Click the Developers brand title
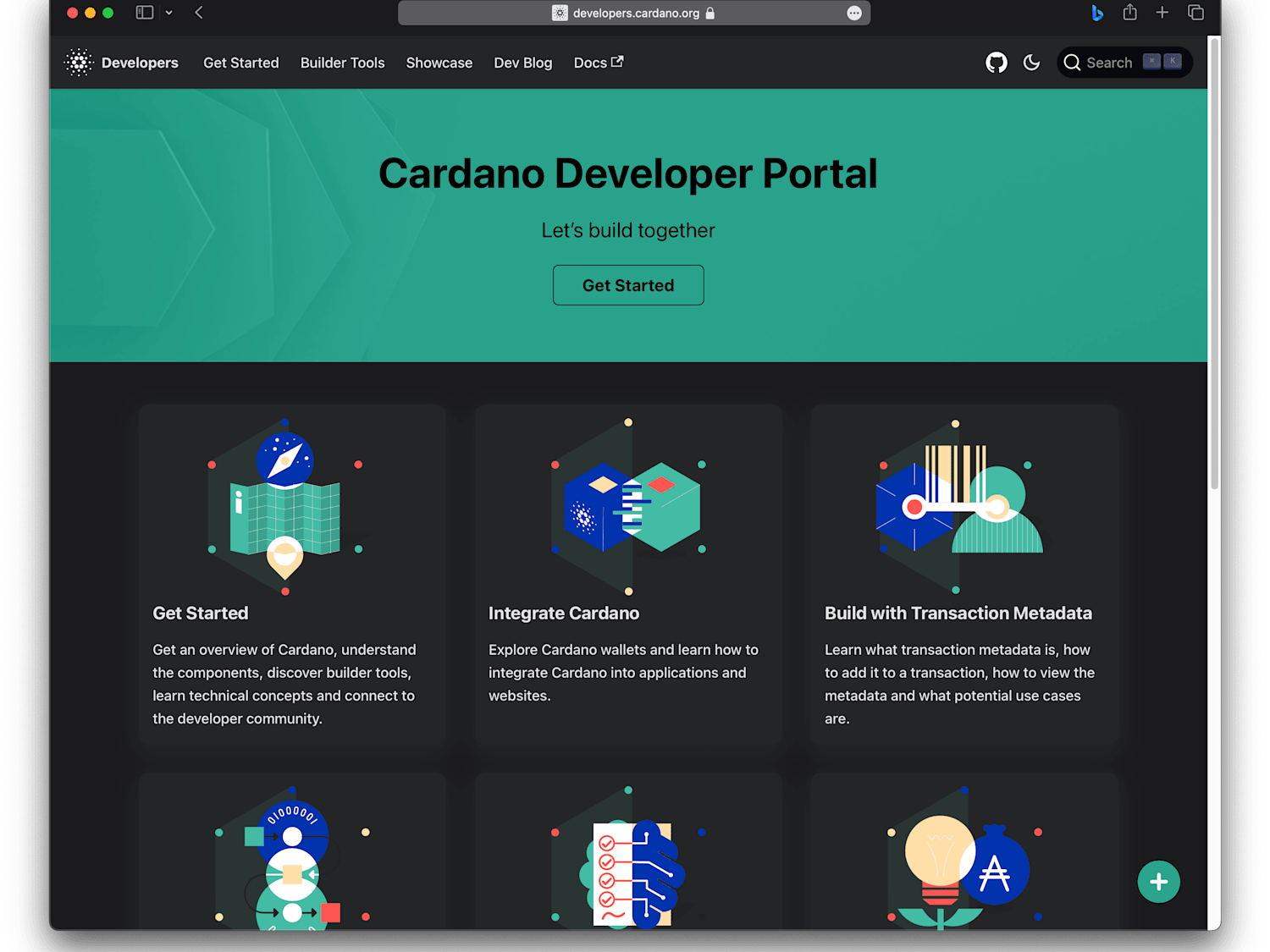Screen dimensions: 1270x952 point(140,63)
